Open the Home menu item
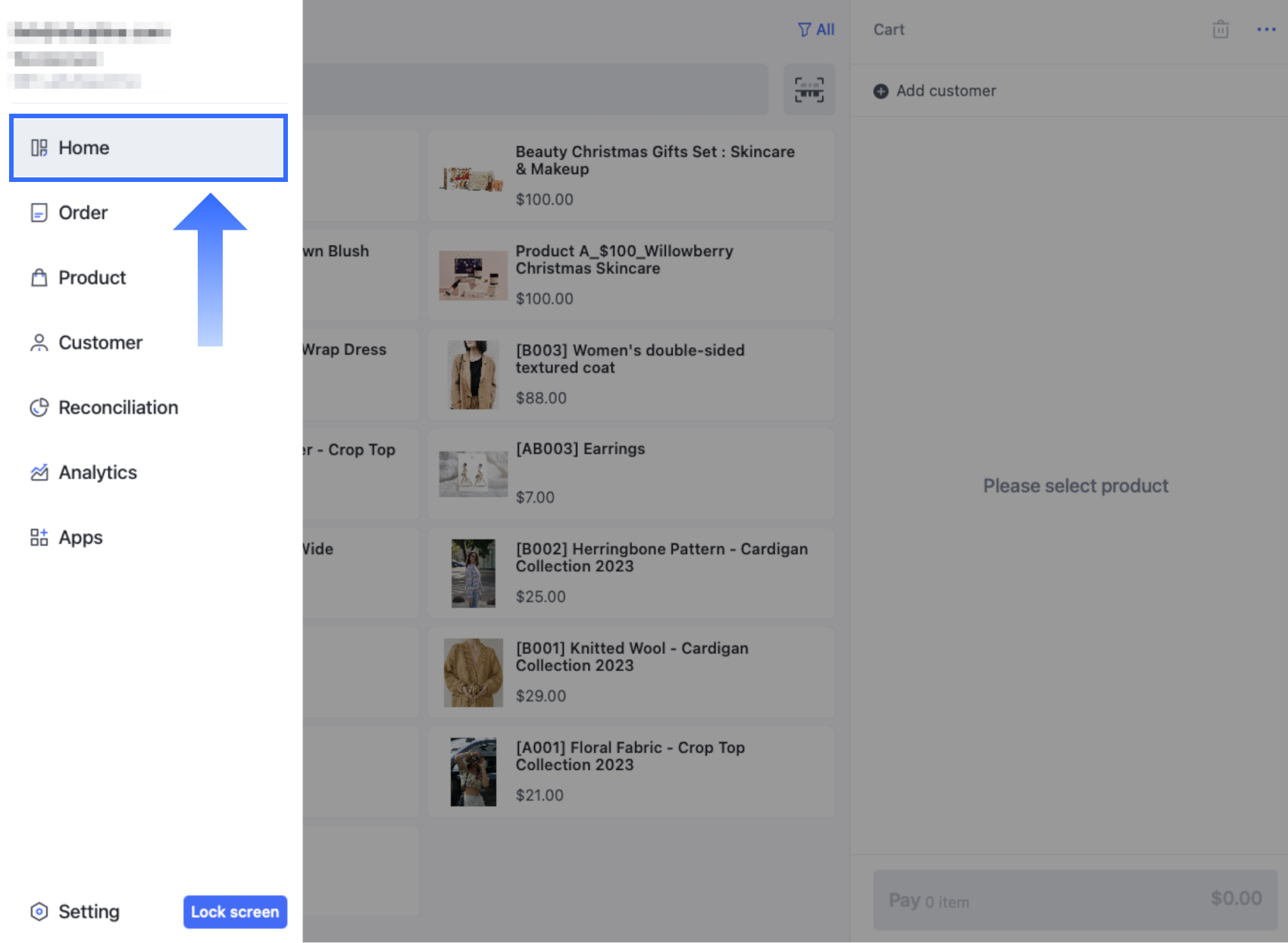This screenshot has height=943, width=1288. pos(148,148)
